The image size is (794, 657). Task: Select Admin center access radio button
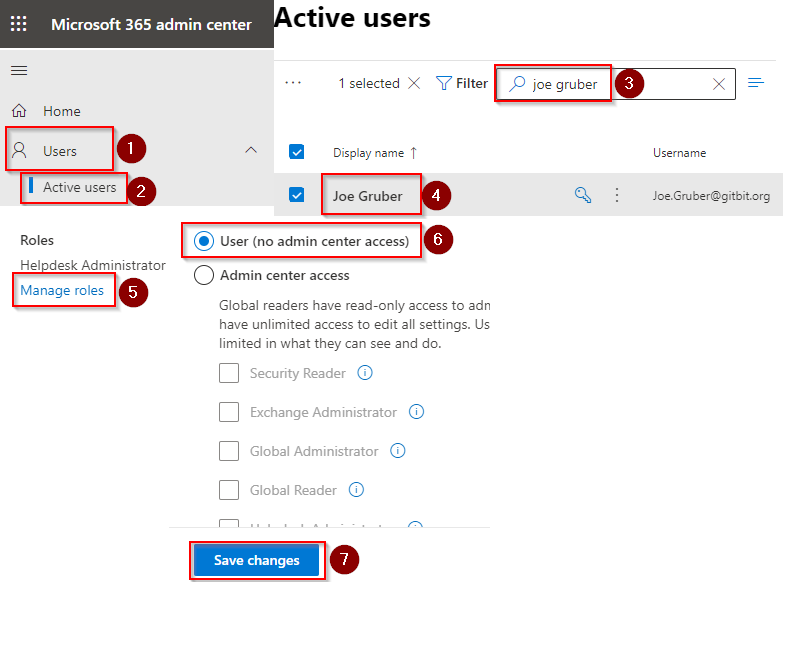(204, 275)
